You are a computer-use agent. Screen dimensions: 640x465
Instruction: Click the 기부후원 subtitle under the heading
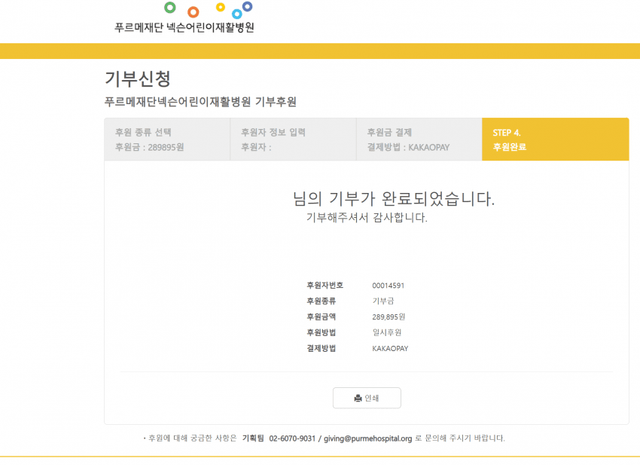click(200, 102)
